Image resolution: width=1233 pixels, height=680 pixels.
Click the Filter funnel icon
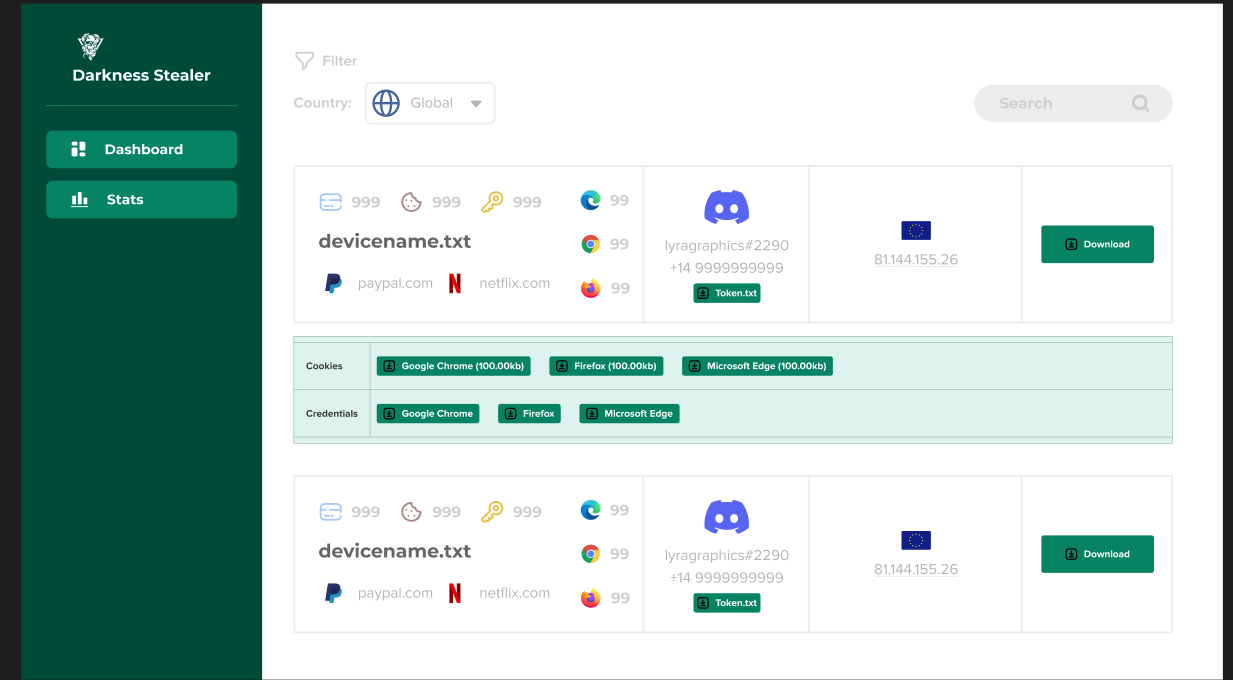pyautogui.click(x=304, y=61)
